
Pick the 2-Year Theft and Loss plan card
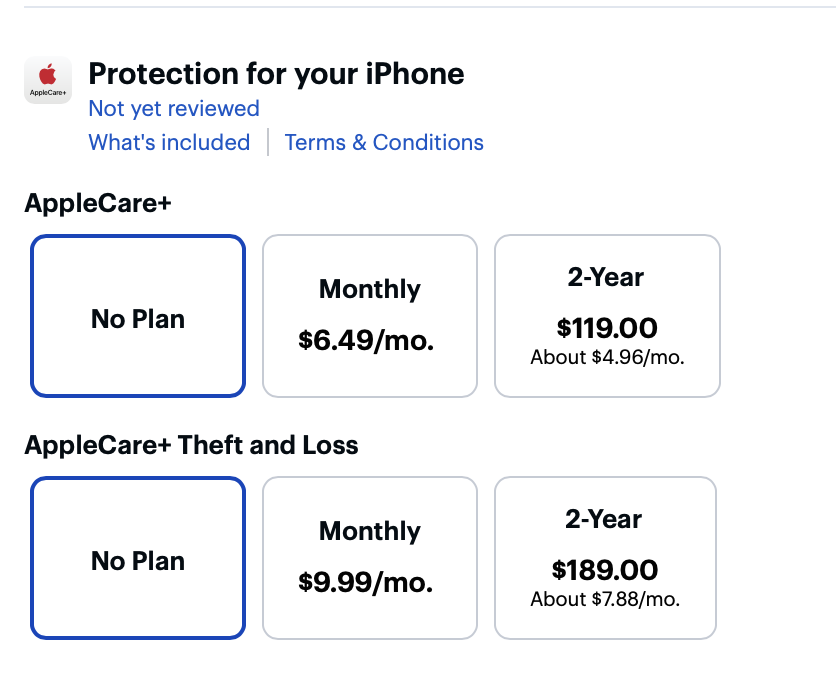[x=605, y=558]
